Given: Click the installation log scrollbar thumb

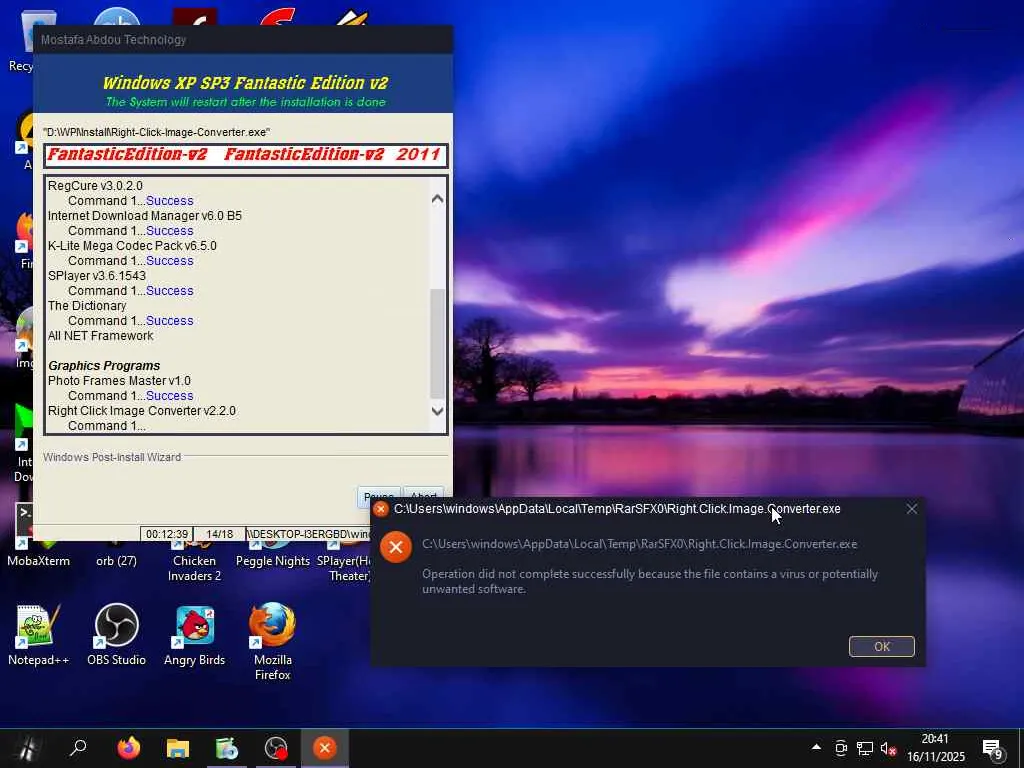Looking at the screenshot, I should (438, 344).
